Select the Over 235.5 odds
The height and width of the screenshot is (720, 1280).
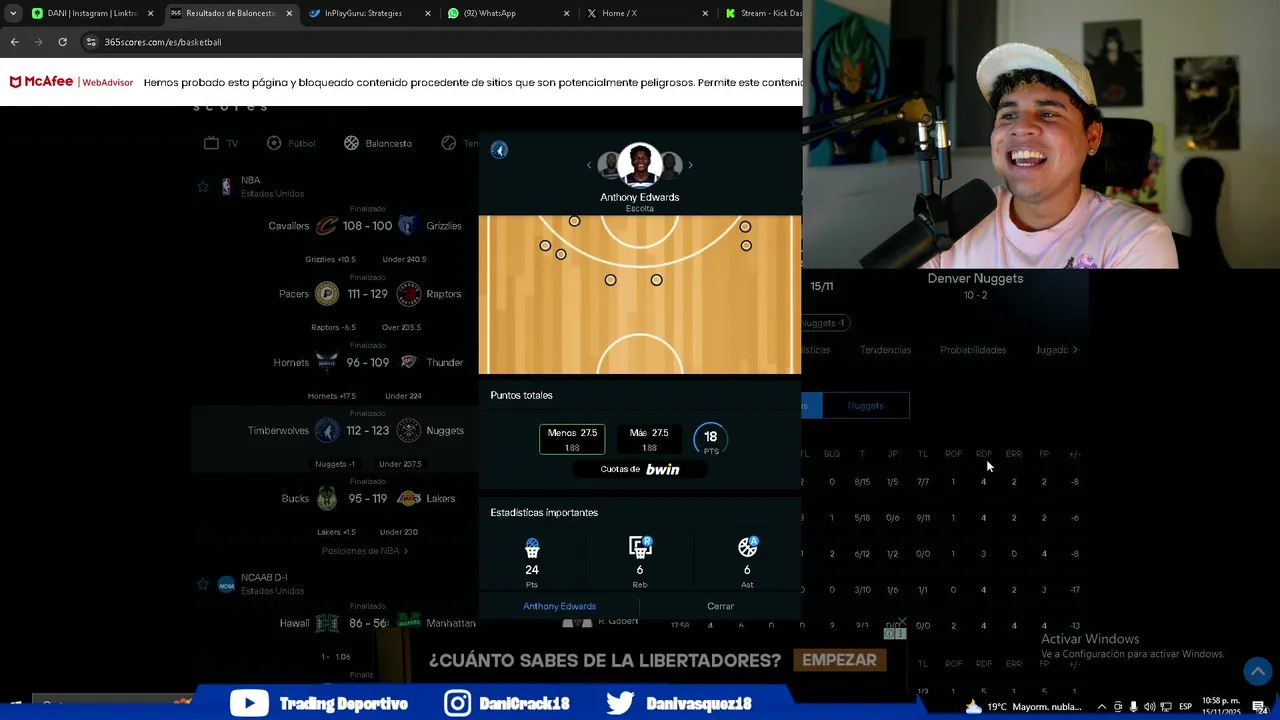[x=401, y=327]
